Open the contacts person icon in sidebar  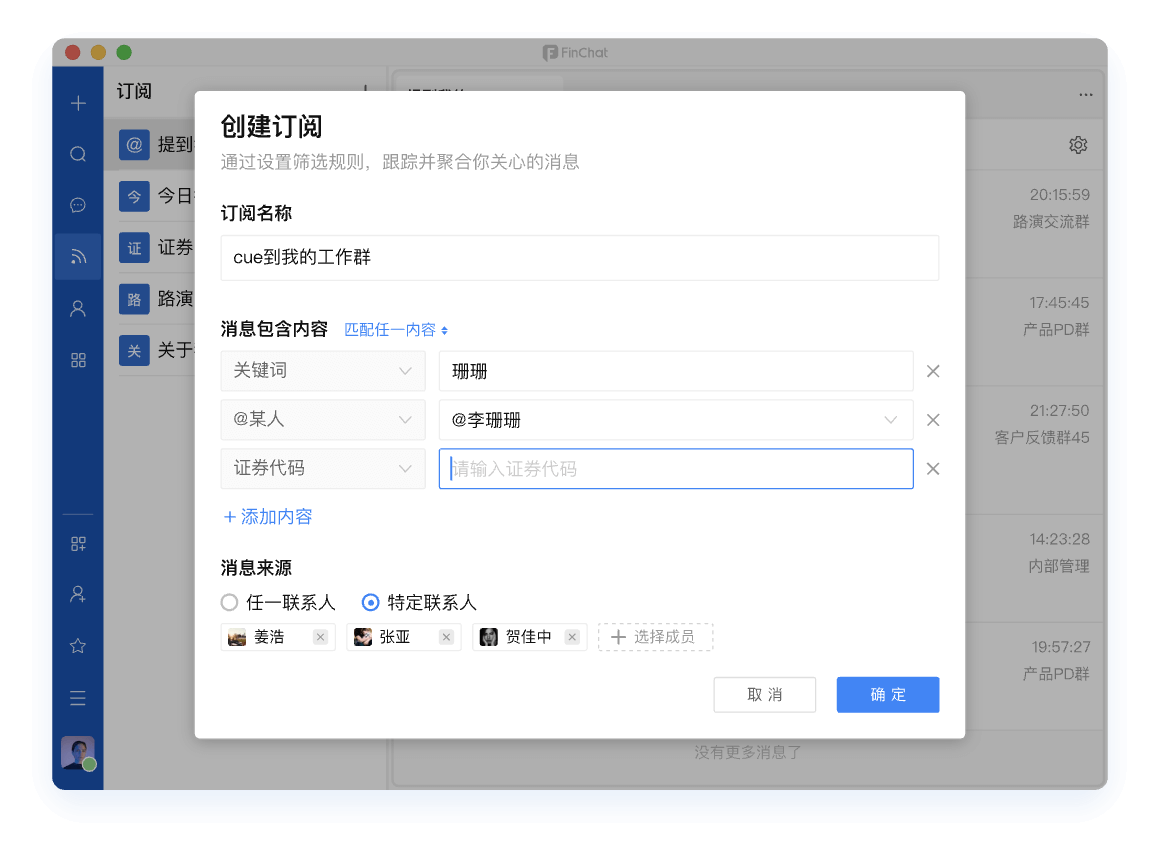(x=78, y=309)
